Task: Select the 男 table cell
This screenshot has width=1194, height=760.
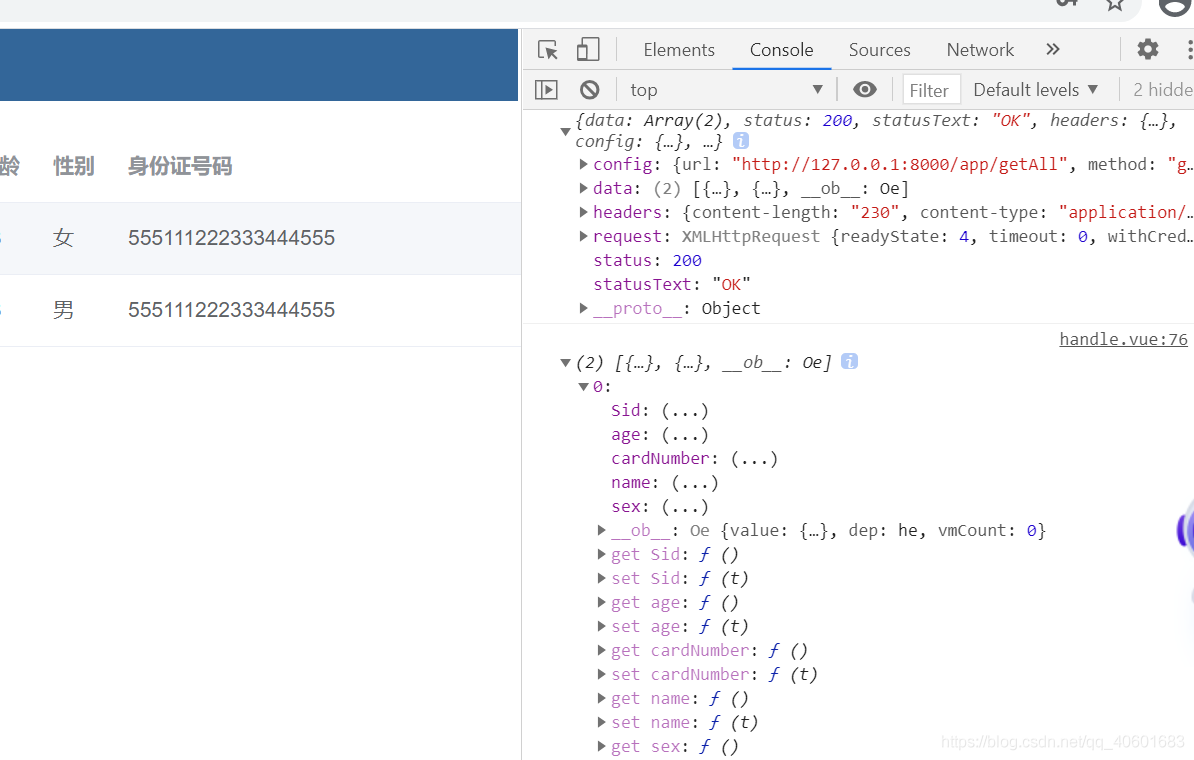Action: [x=63, y=310]
